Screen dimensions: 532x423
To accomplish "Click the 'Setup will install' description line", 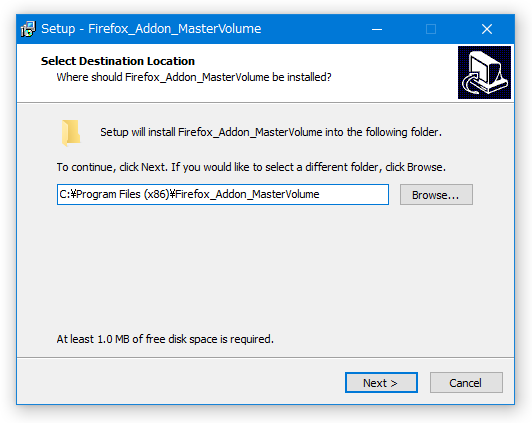I will click(271, 132).
